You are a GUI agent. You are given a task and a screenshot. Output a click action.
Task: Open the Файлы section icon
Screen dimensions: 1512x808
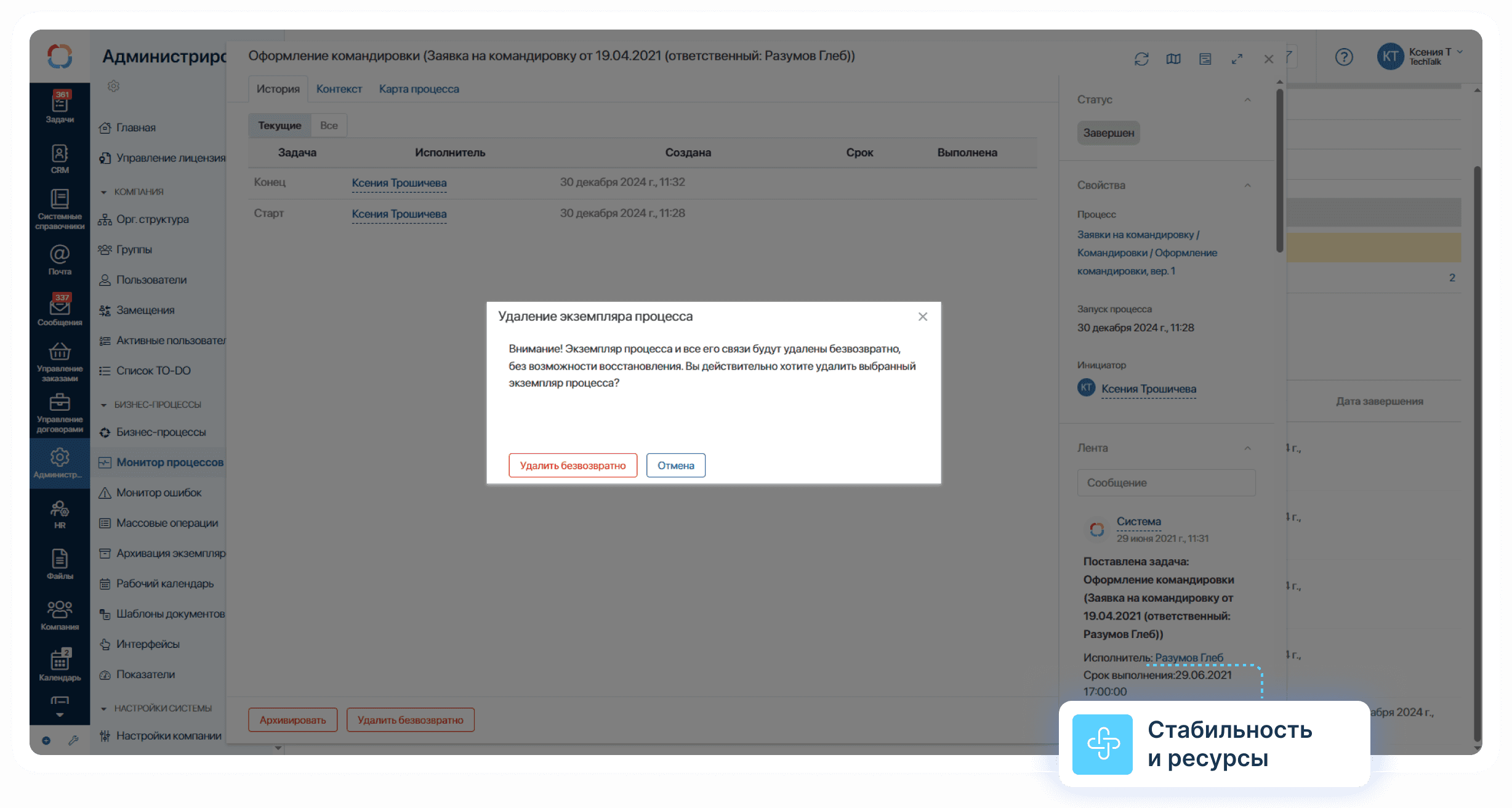click(60, 565)
